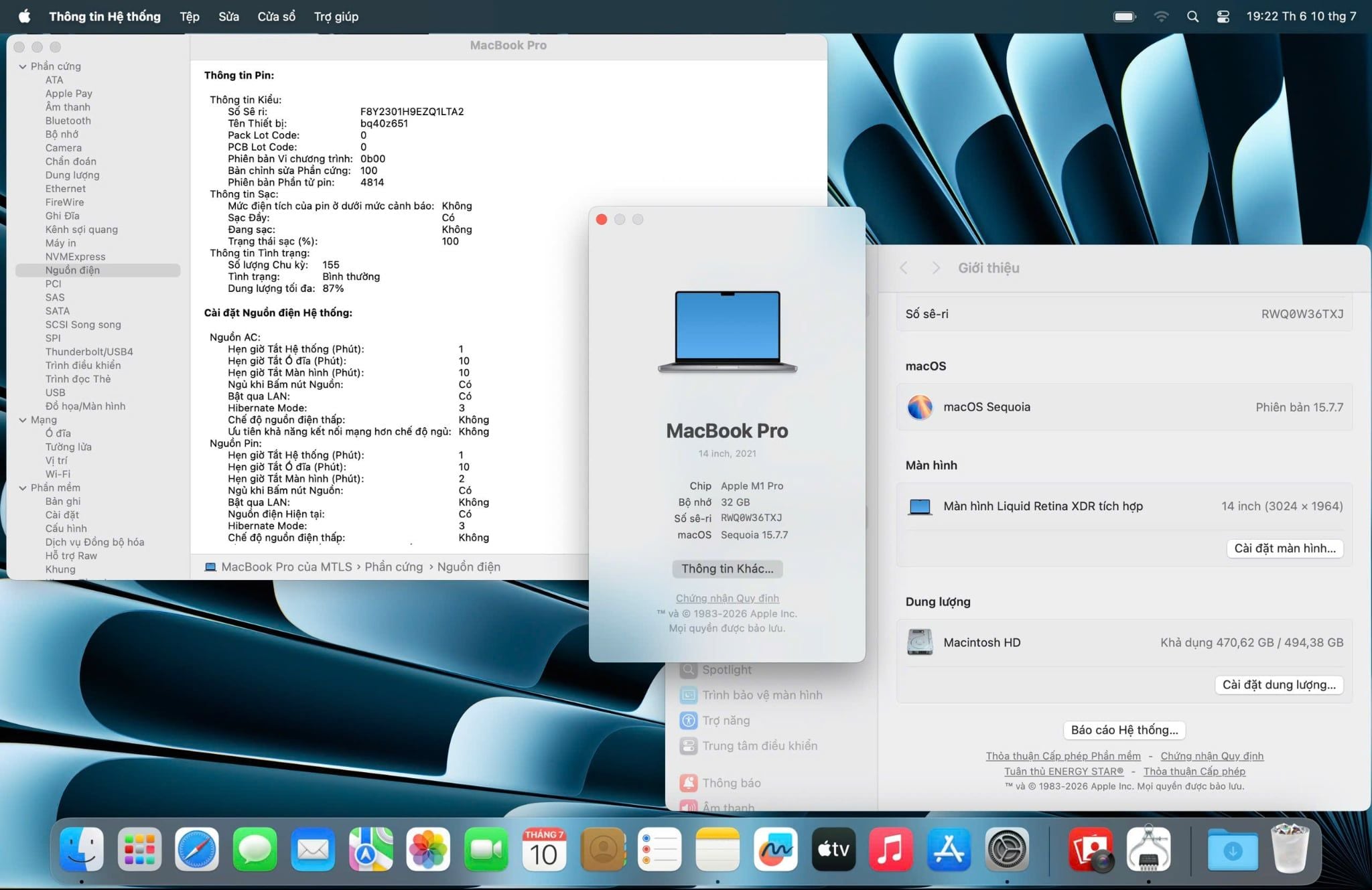1372x890 pixels.
Task: Click Phần cứng in the path bar
Action: (x=394, y=567)
